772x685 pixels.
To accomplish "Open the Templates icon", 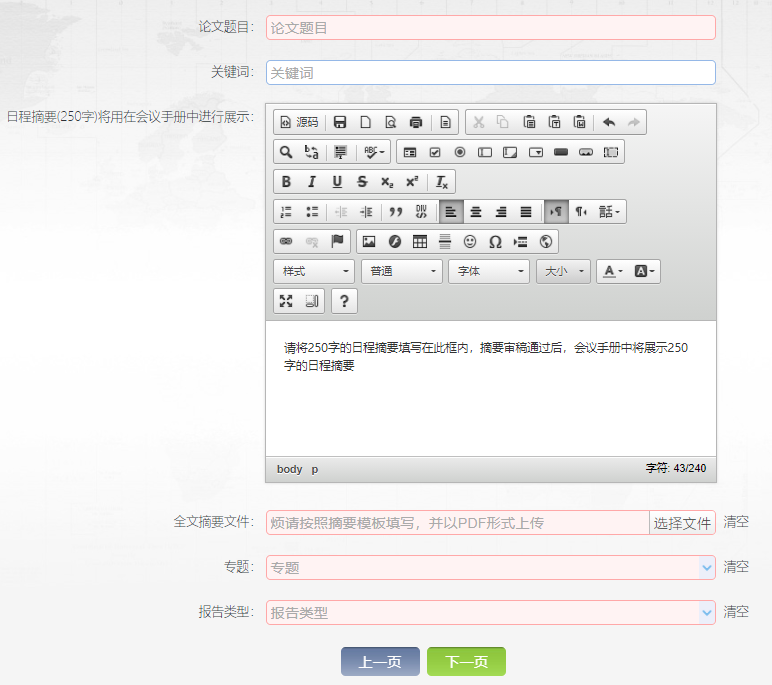I will point(445,122).
